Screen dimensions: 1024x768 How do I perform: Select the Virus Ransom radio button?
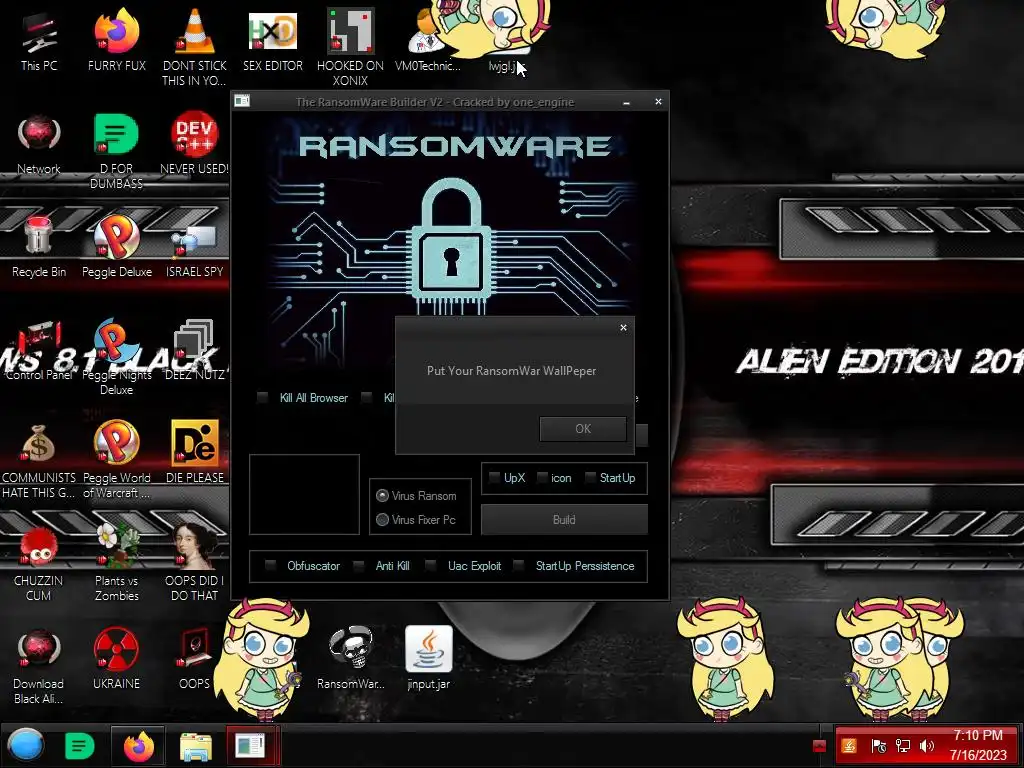(x=383, y=496)
